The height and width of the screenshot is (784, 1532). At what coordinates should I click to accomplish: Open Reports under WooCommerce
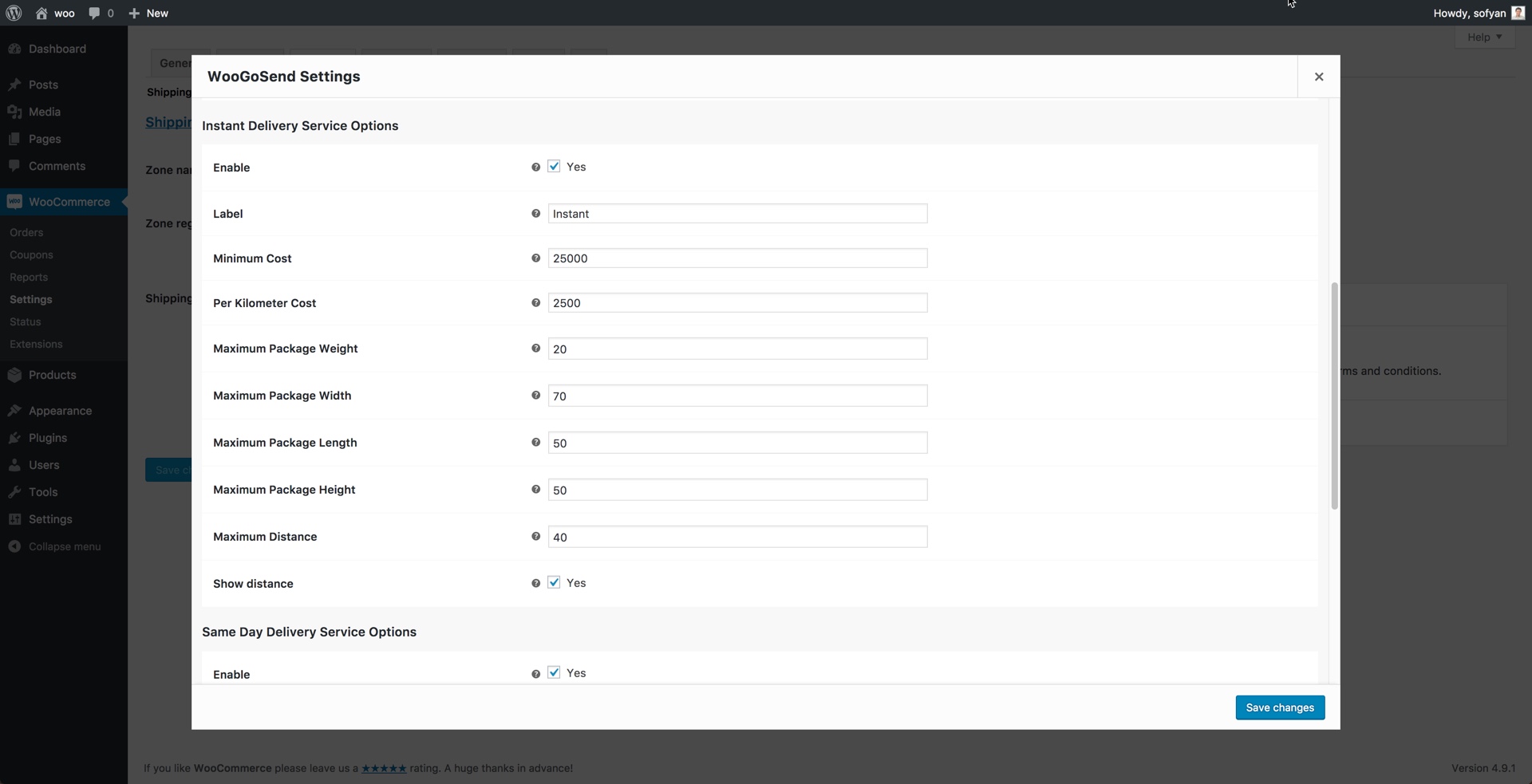pyautogui.click(x=29, y=277)
